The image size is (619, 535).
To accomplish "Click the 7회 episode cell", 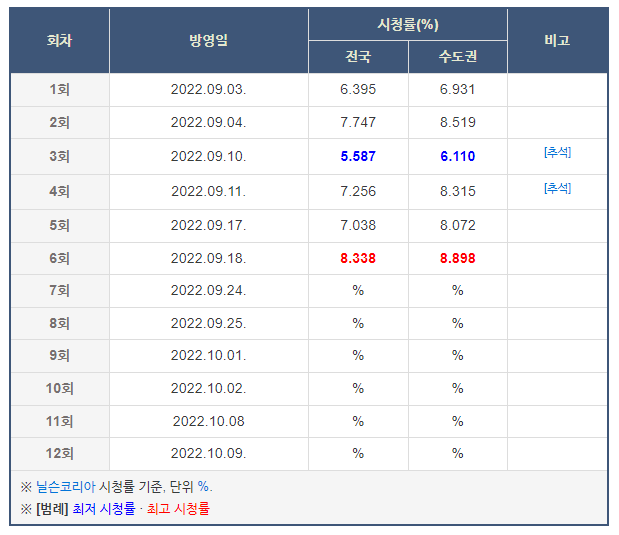I will pos(60,291).
